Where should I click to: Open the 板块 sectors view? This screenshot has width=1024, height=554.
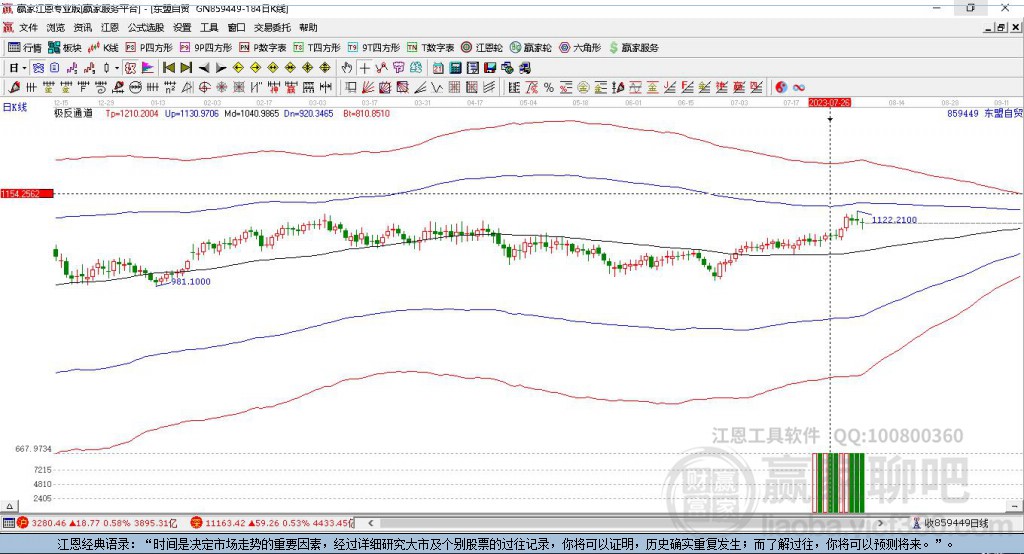tap(65, 48)
